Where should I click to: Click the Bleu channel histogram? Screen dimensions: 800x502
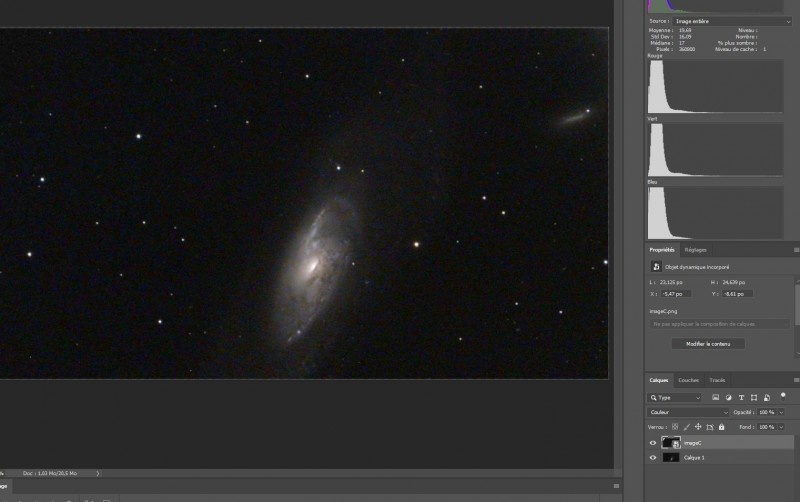click(x=715, y=213)
